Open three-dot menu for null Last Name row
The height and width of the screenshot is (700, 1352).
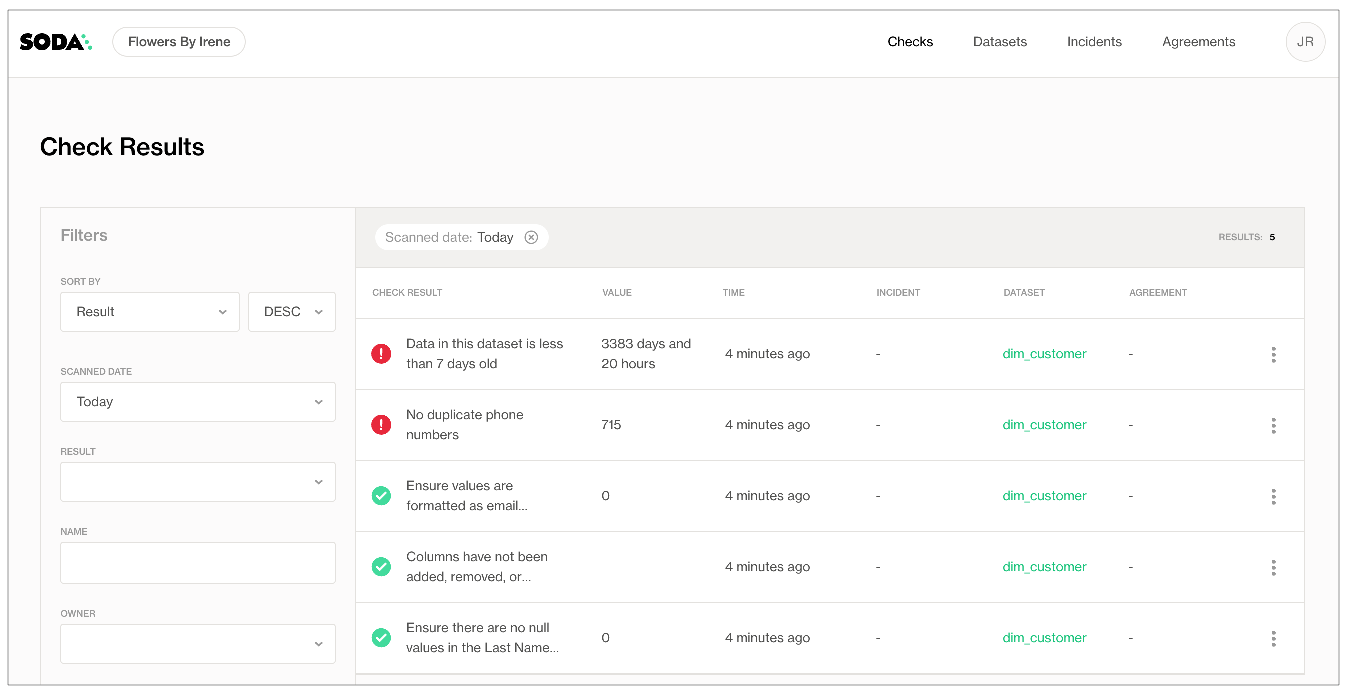tap(1273, 638)
